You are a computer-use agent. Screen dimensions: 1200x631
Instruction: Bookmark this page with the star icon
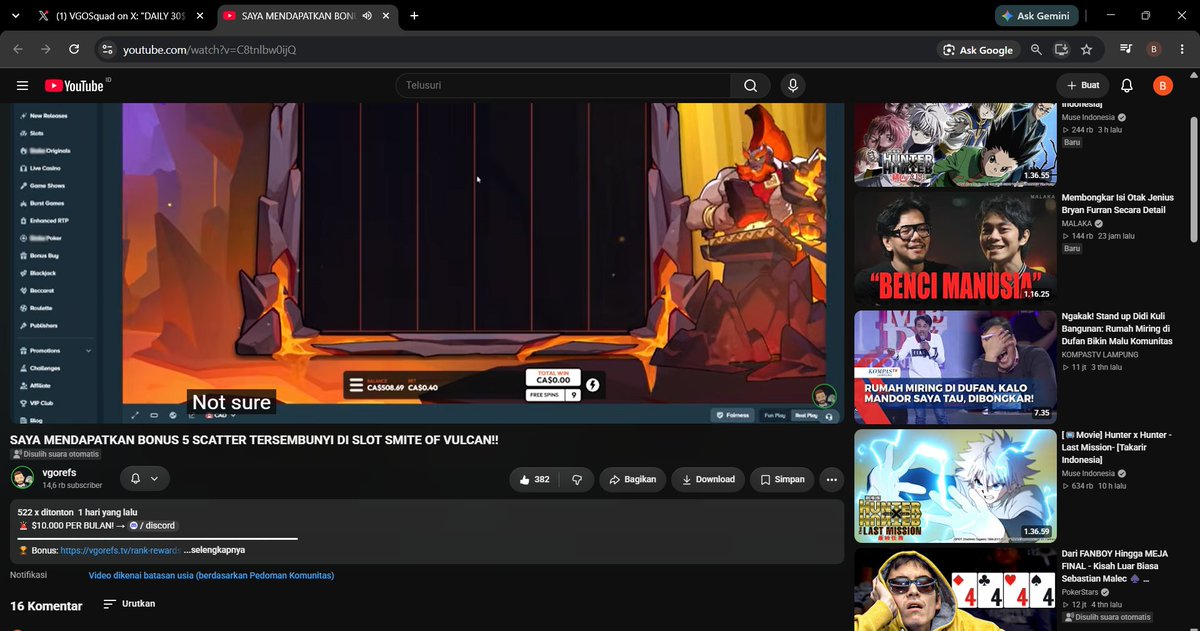point(1086,49)
